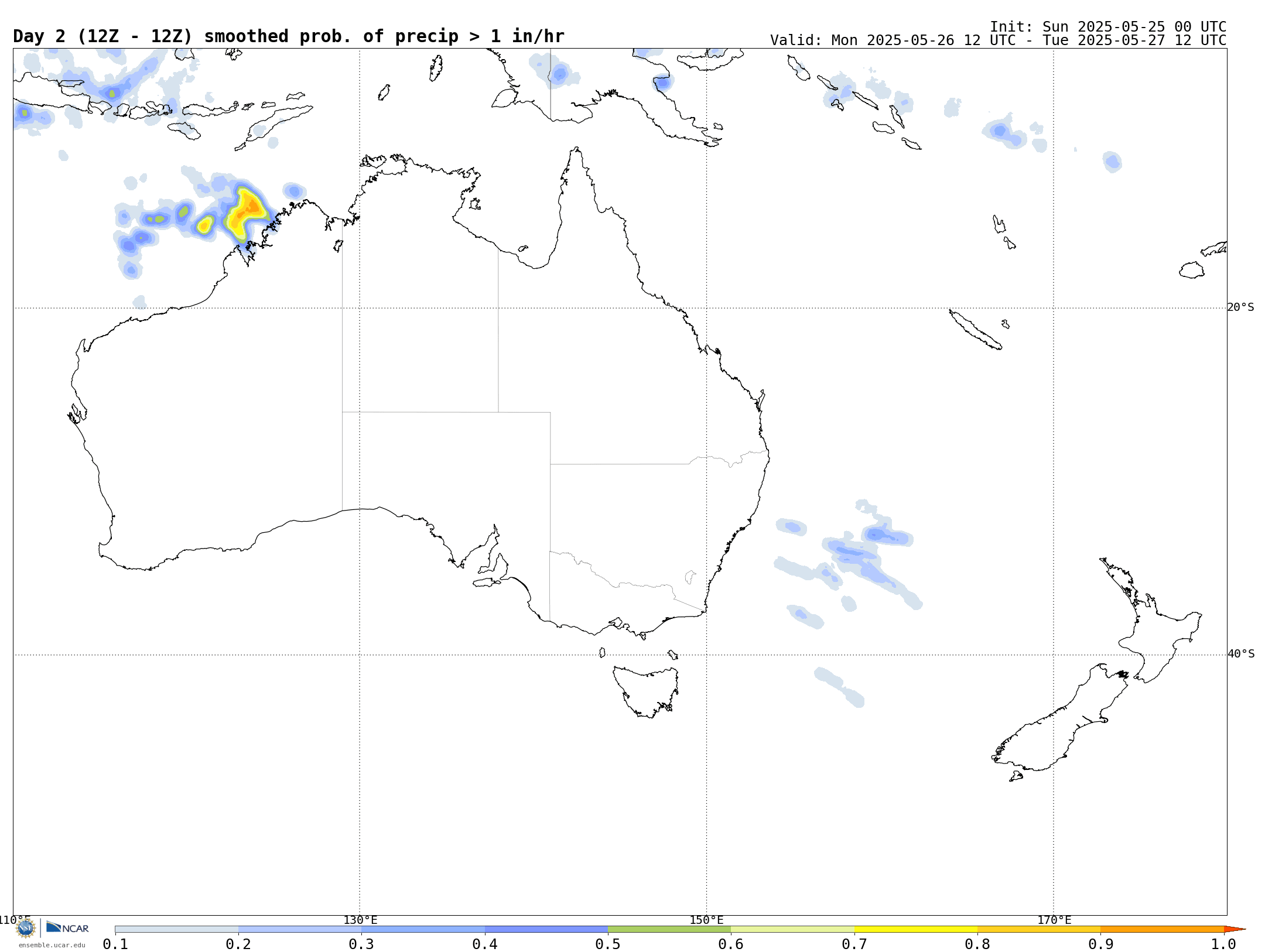Click the NCAR logo

[67, 927]
